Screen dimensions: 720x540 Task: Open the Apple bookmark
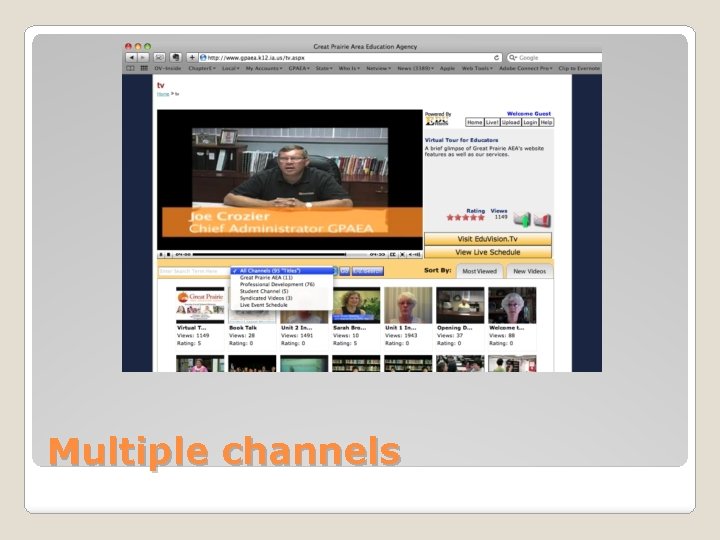tap(447, 68)
